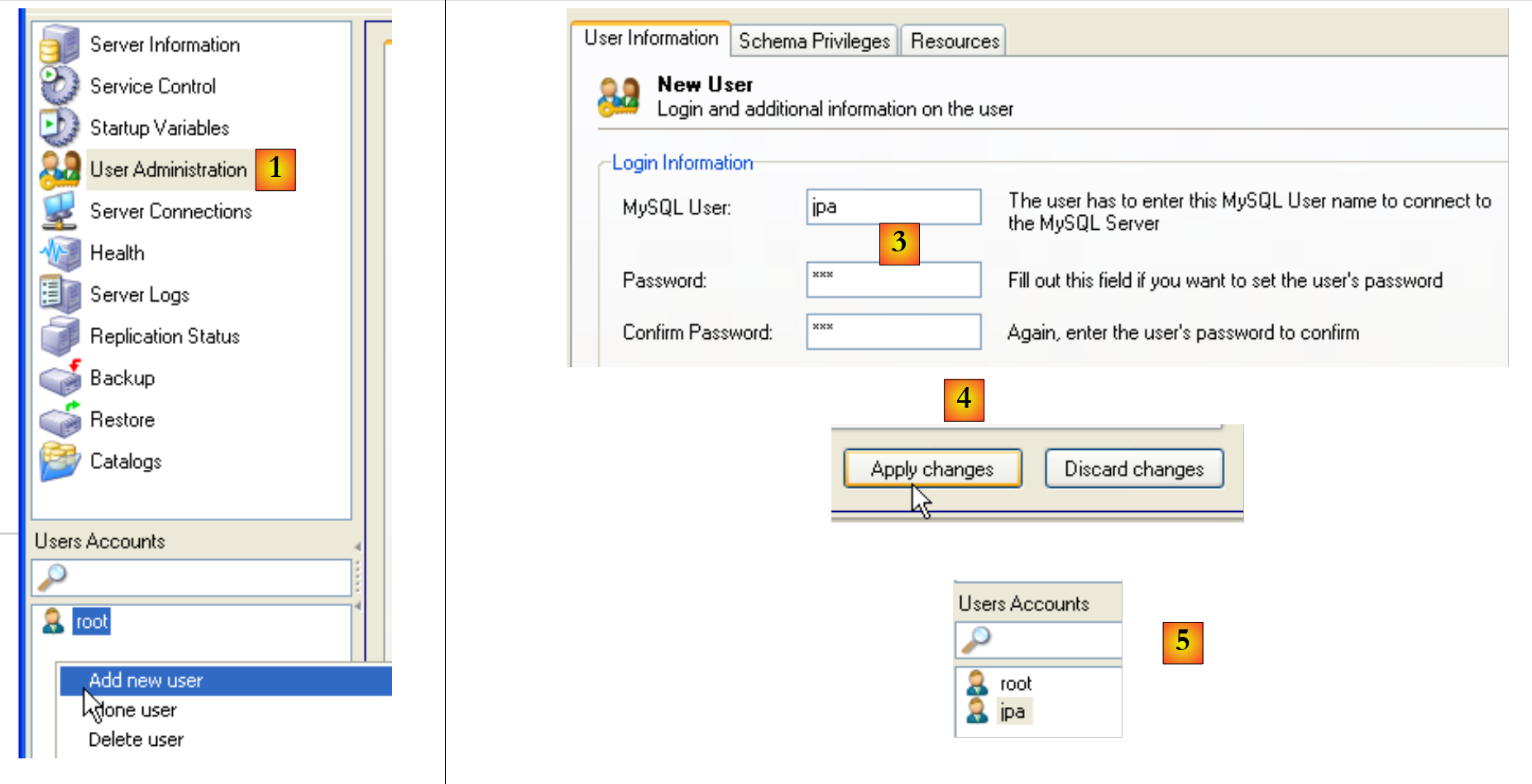Click the Server Information icon

59,45
